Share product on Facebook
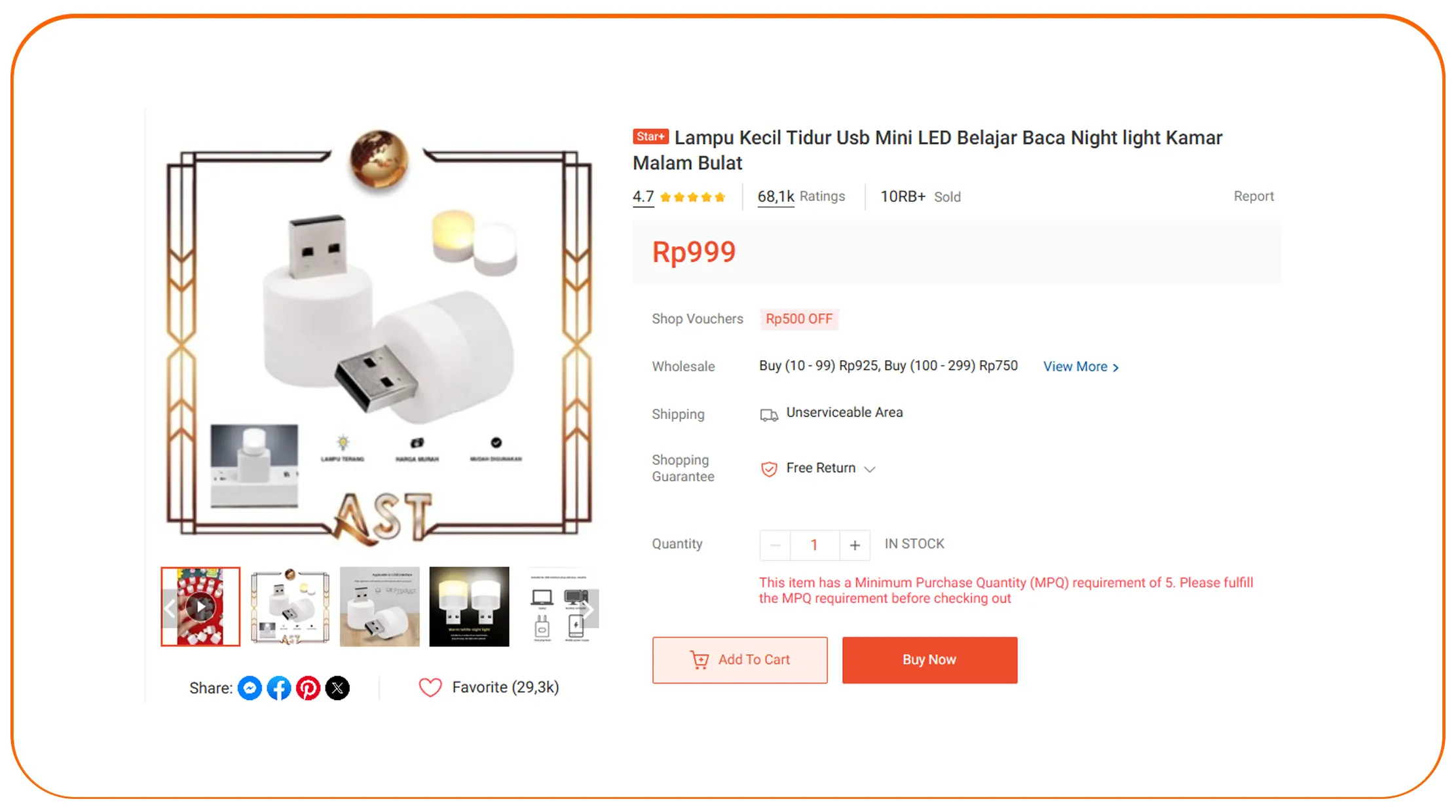1456x812 pixels. [x=279, y=688]
